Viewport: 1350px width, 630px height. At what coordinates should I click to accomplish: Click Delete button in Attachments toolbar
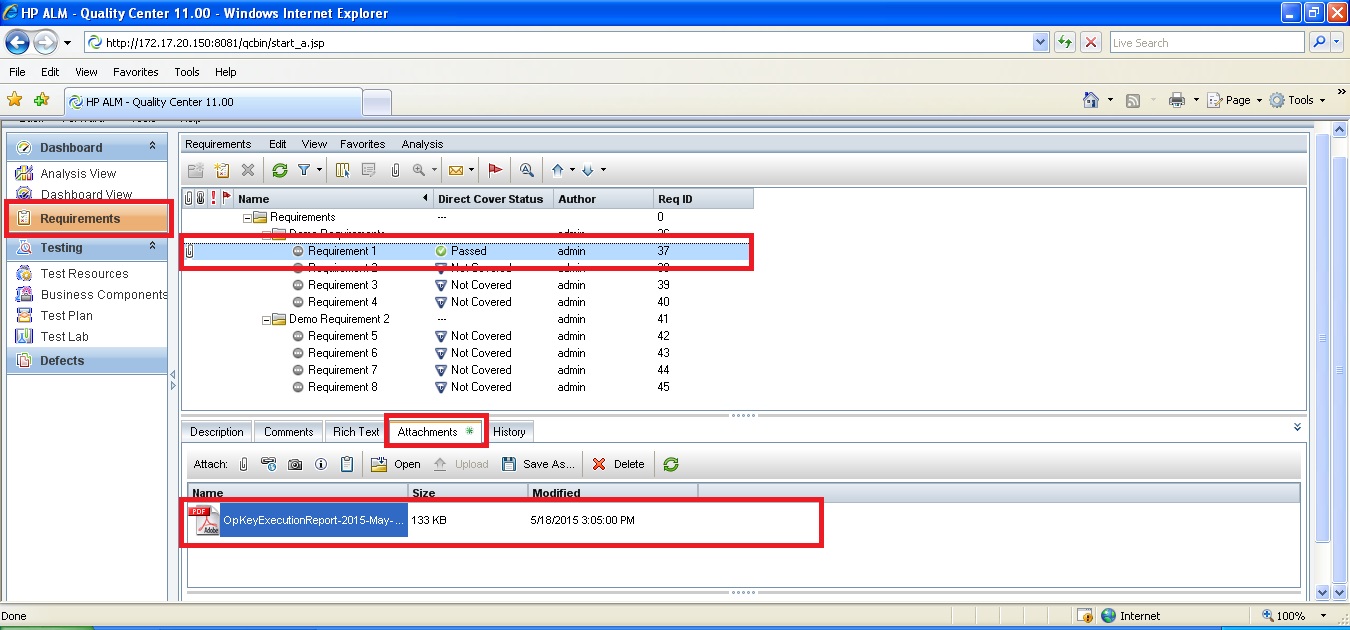618,464
